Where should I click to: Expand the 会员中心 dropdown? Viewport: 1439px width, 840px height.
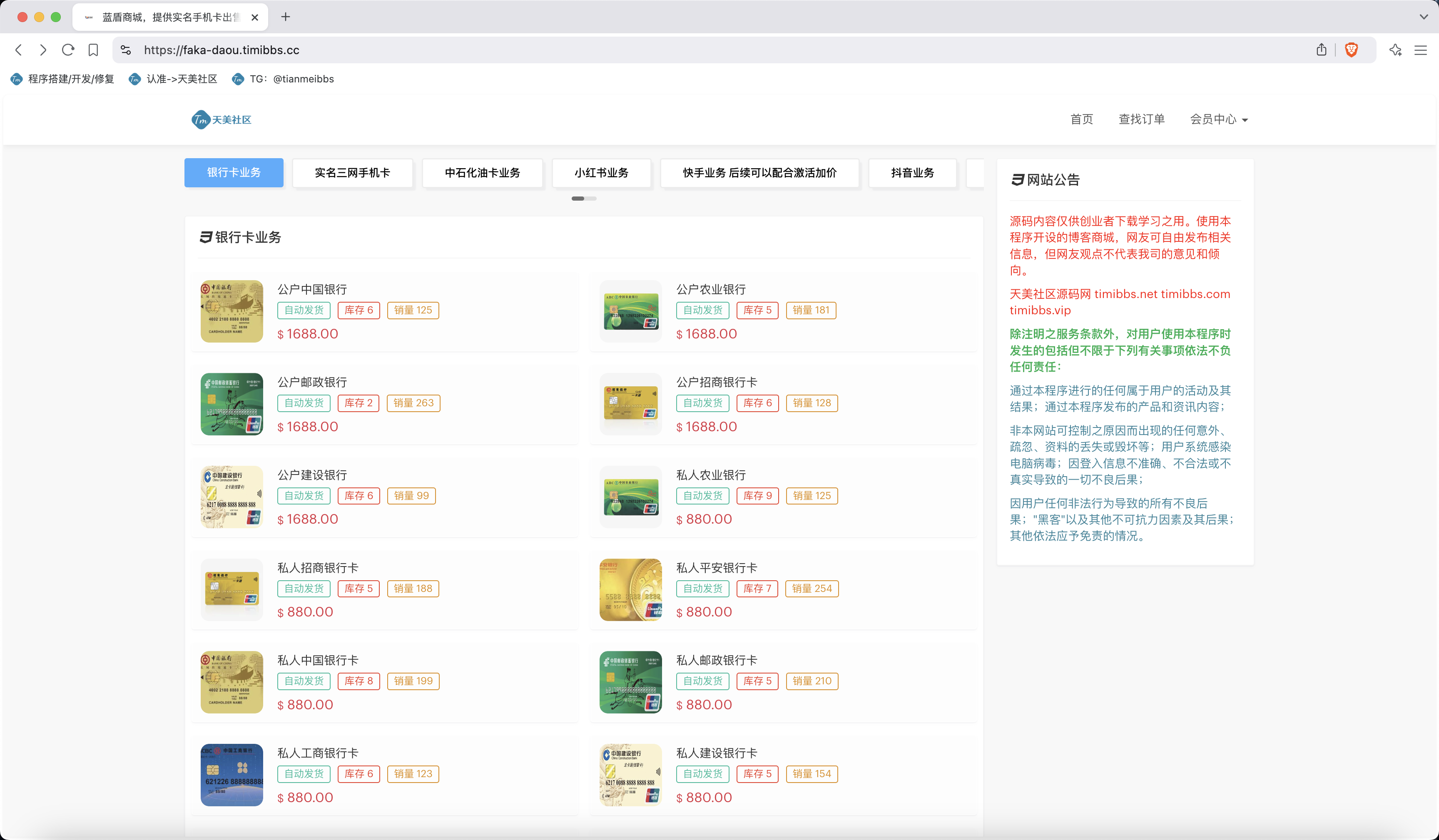(x=1219, y=119)
